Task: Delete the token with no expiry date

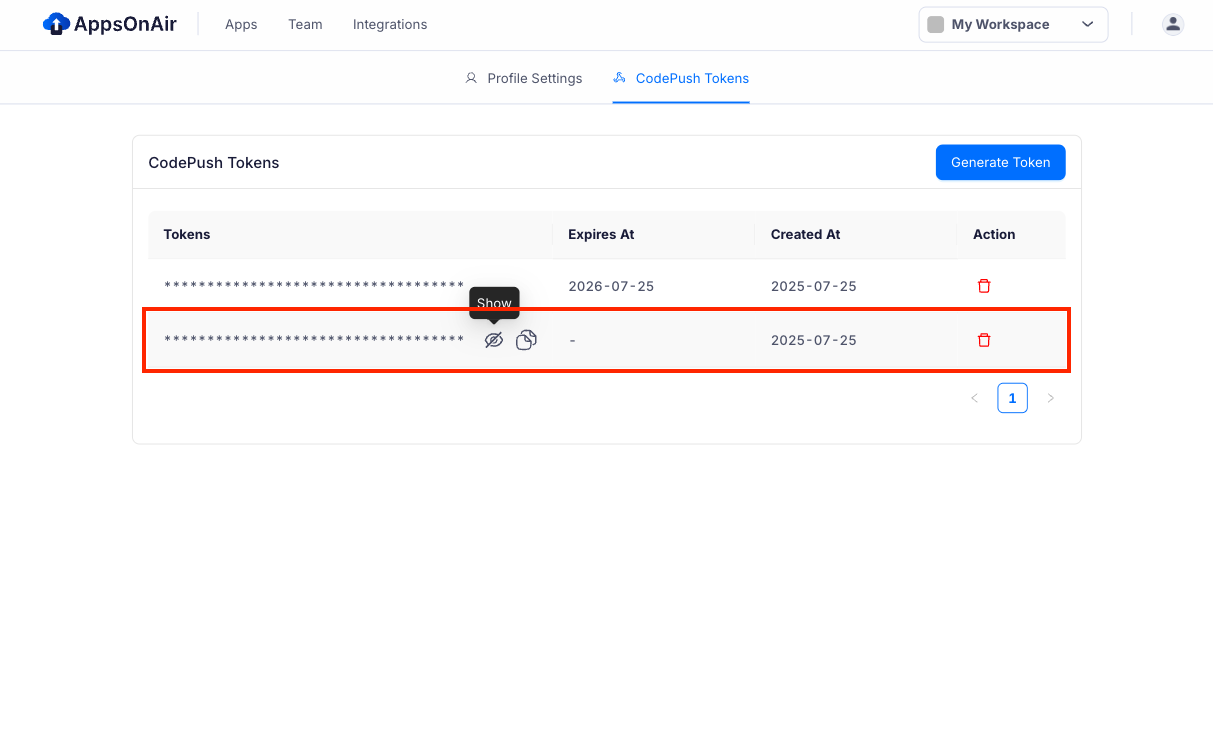Action: point(984,340)
